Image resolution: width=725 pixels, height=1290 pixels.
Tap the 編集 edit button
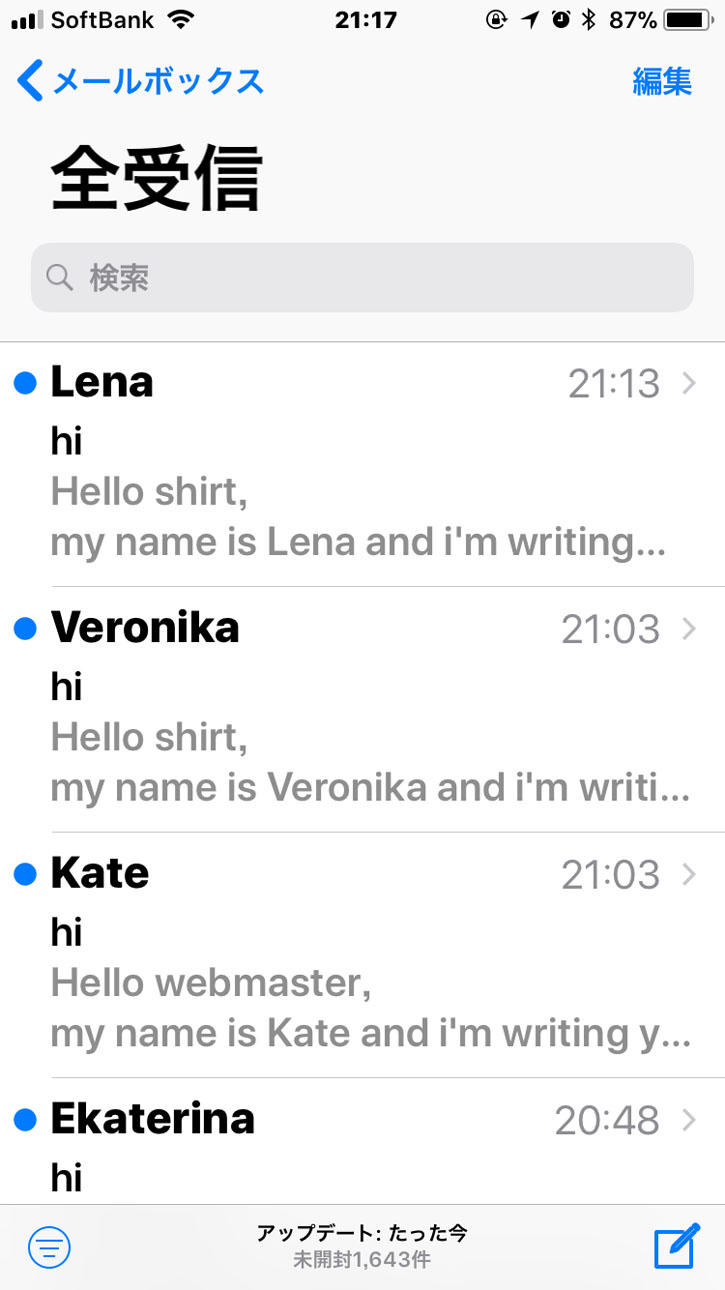[x=662, y=81]
